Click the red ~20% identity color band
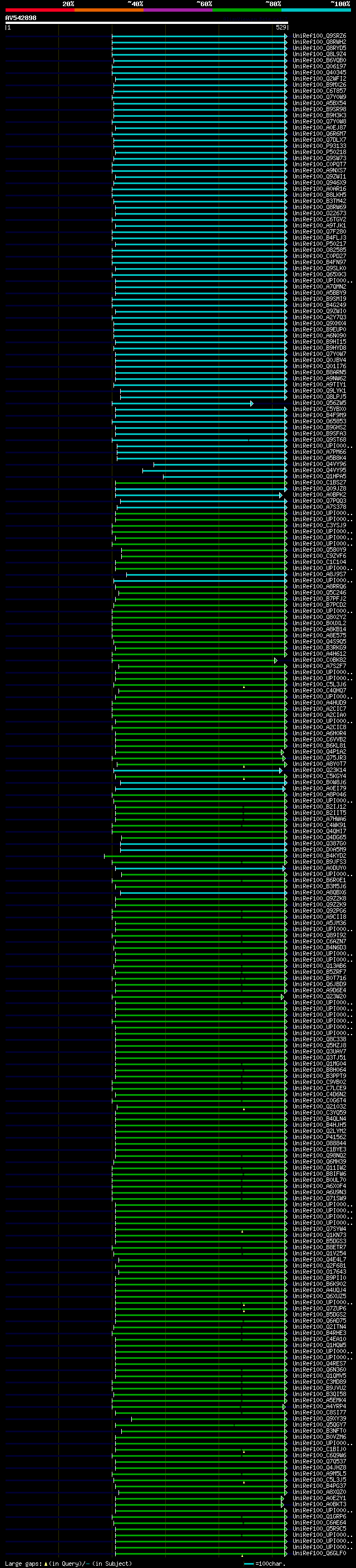The image size is (356, 1568). (x=39, y=10)
